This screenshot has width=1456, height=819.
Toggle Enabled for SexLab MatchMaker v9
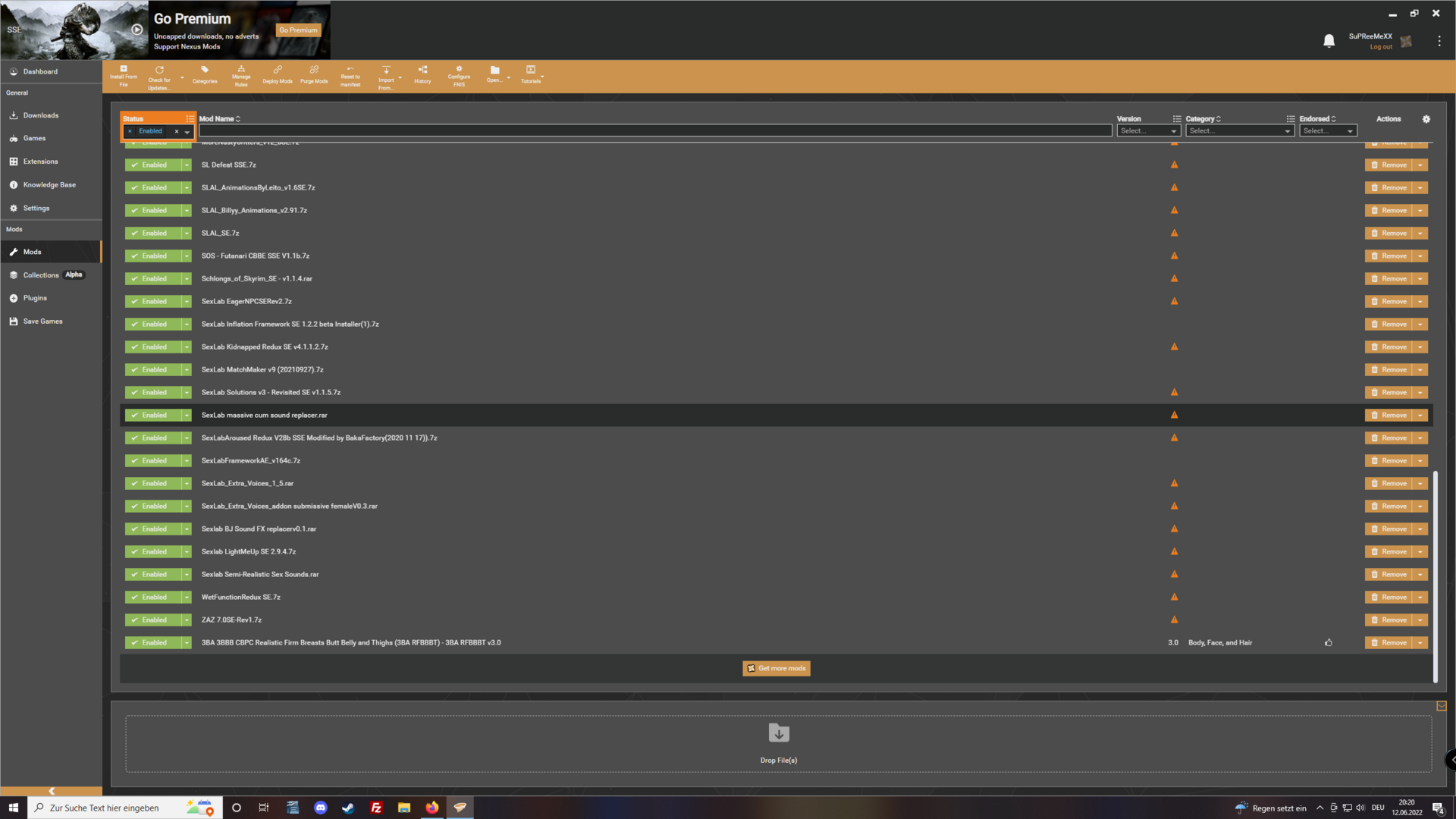coord(153,369)
